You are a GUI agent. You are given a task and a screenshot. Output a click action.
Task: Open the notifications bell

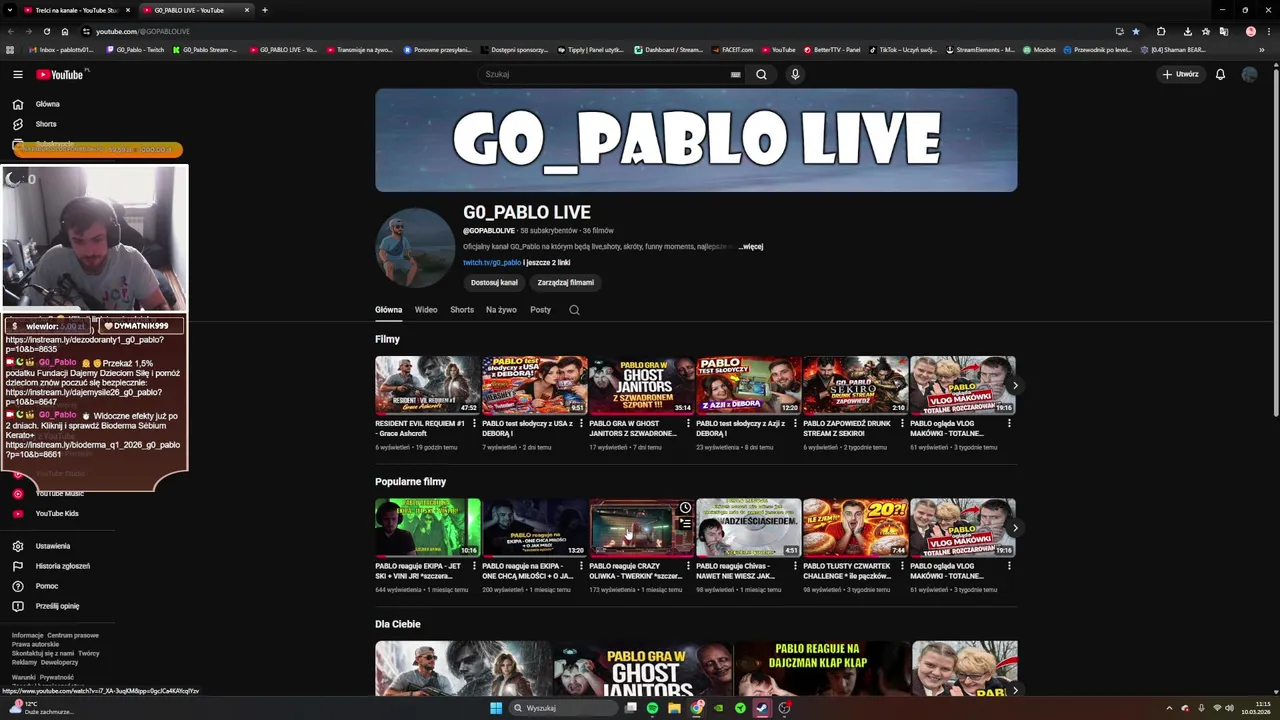[x=1220, y=74]
